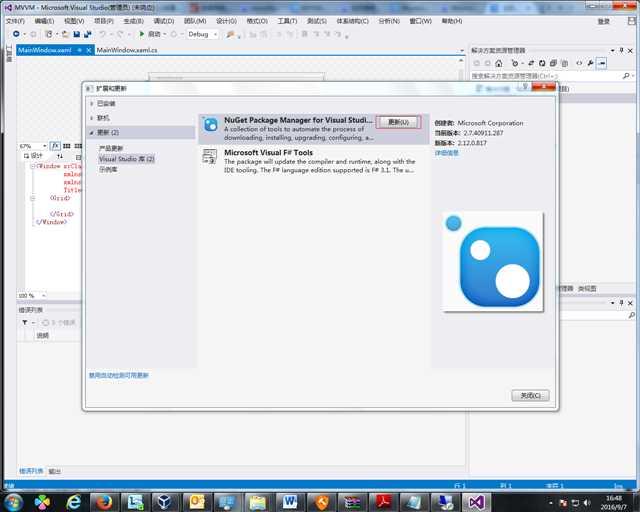Pin the Solution Explorer panel
This screenshot has width=640, height=512.
pyautogui.click(x=621, y=50)
